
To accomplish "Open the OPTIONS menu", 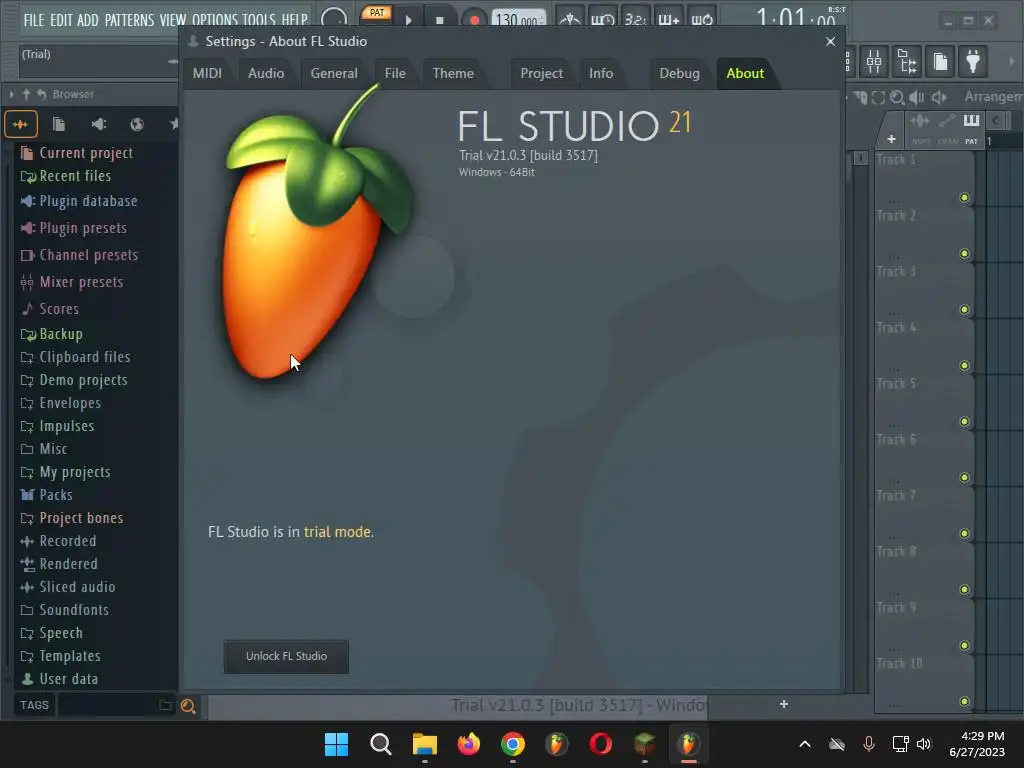I will tap(215, 20).
